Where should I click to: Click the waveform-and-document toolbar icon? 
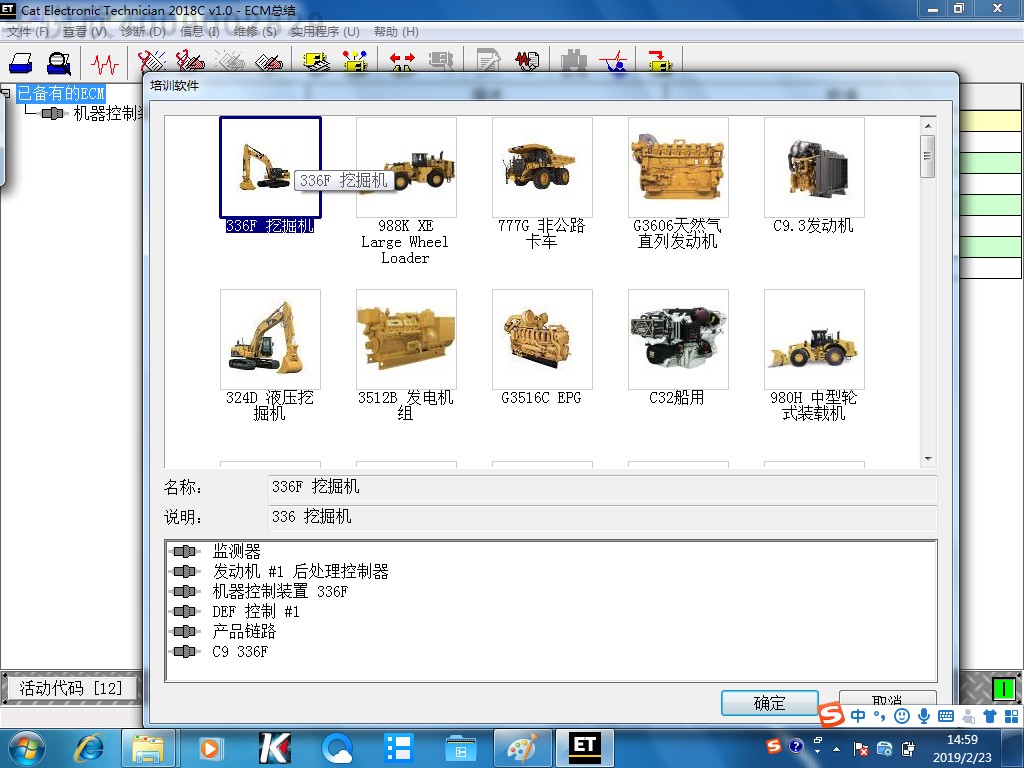(x=527, y=62)
